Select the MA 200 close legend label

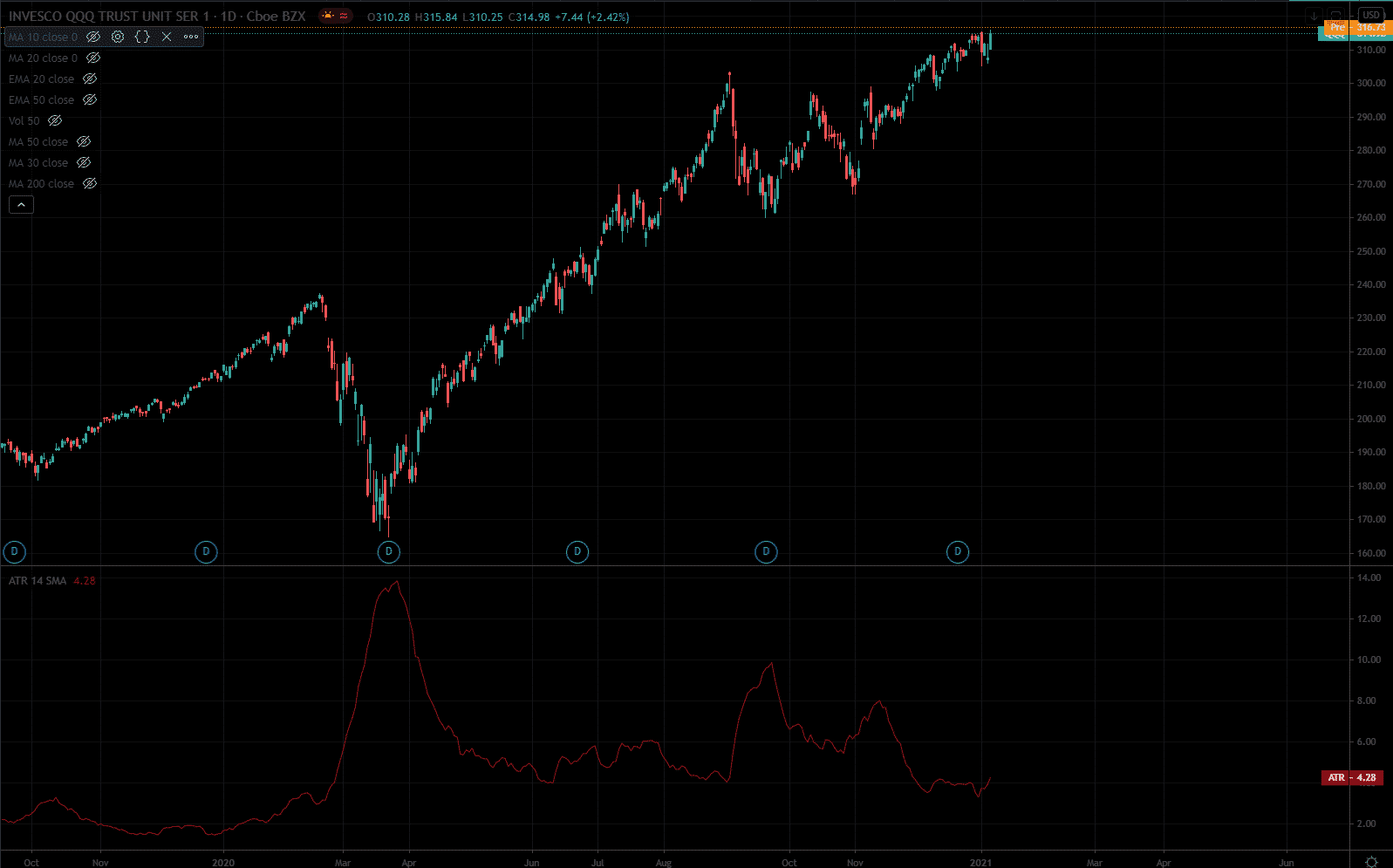click(x=41, y=183)
